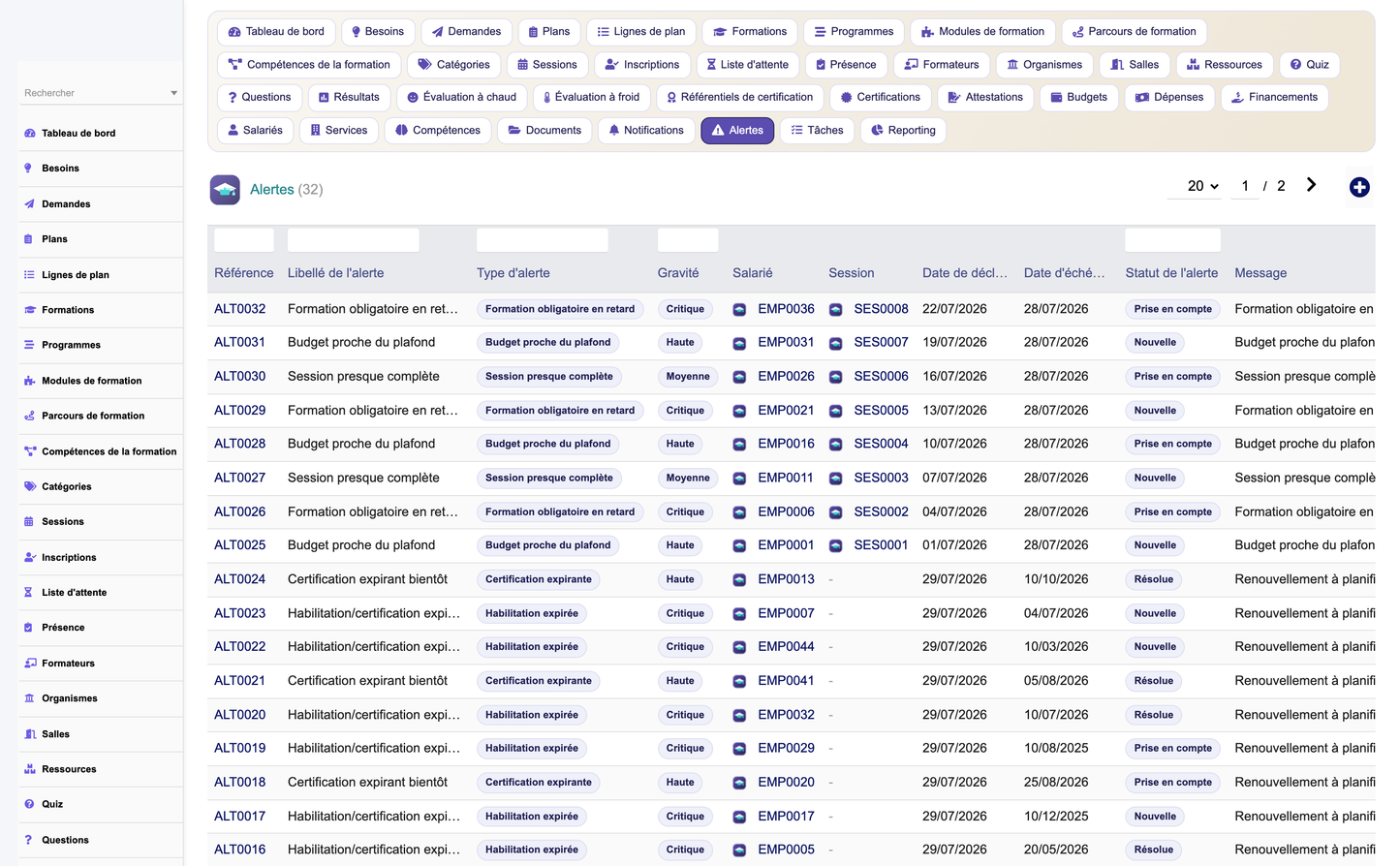Viewport: 1400px width, 866px height.
Task: Click Résolue status on ALT0024 row
Action: (x=1154, y=579)
